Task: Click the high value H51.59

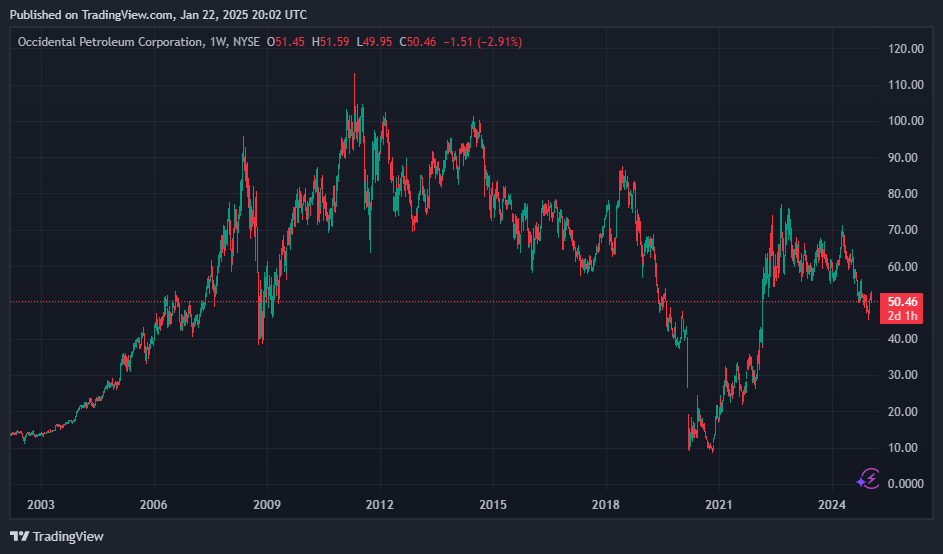Action: (330, 42)
